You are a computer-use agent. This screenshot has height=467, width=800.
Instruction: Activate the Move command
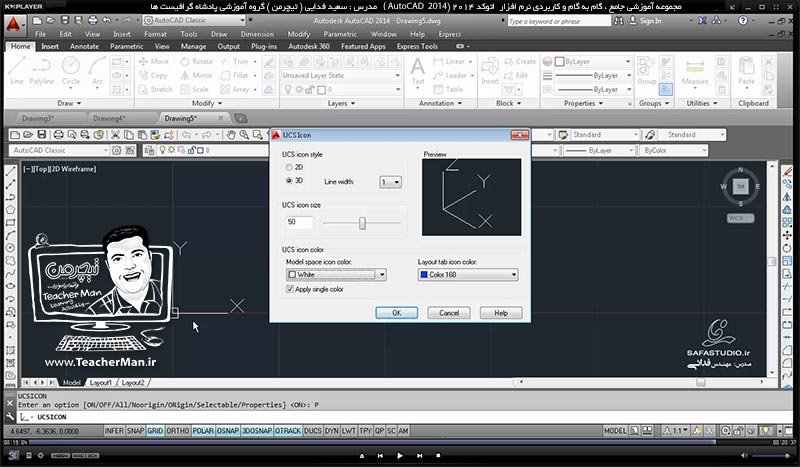[154, 61]
